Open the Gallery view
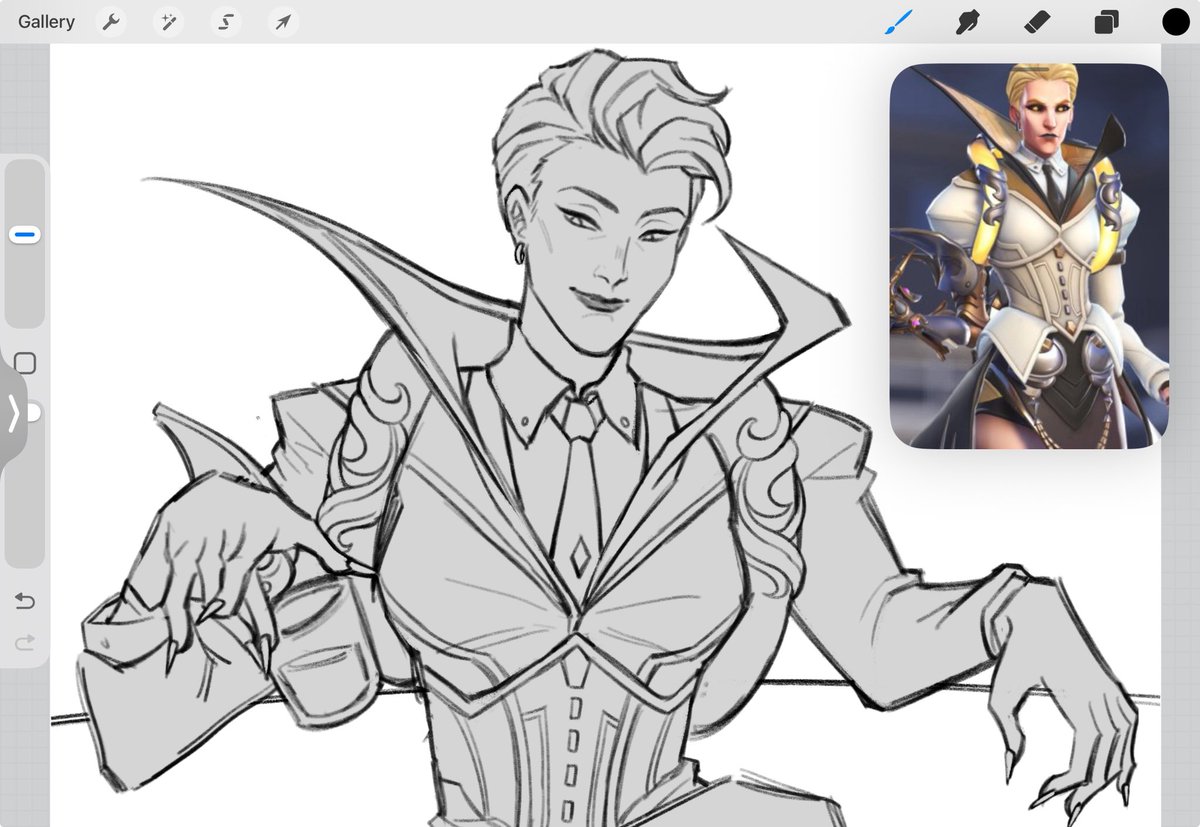 point(46,21)
